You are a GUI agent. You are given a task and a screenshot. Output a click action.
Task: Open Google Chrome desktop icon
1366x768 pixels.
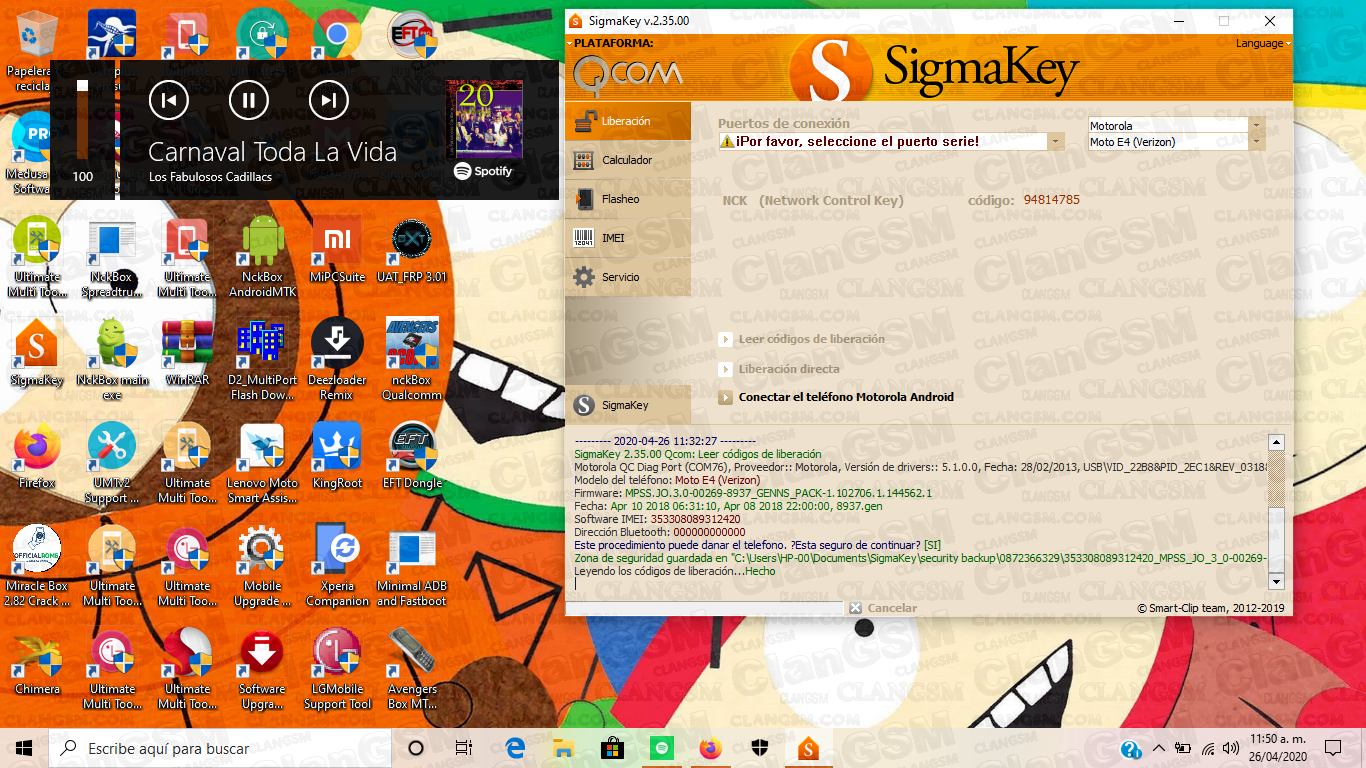coord(337,35)
